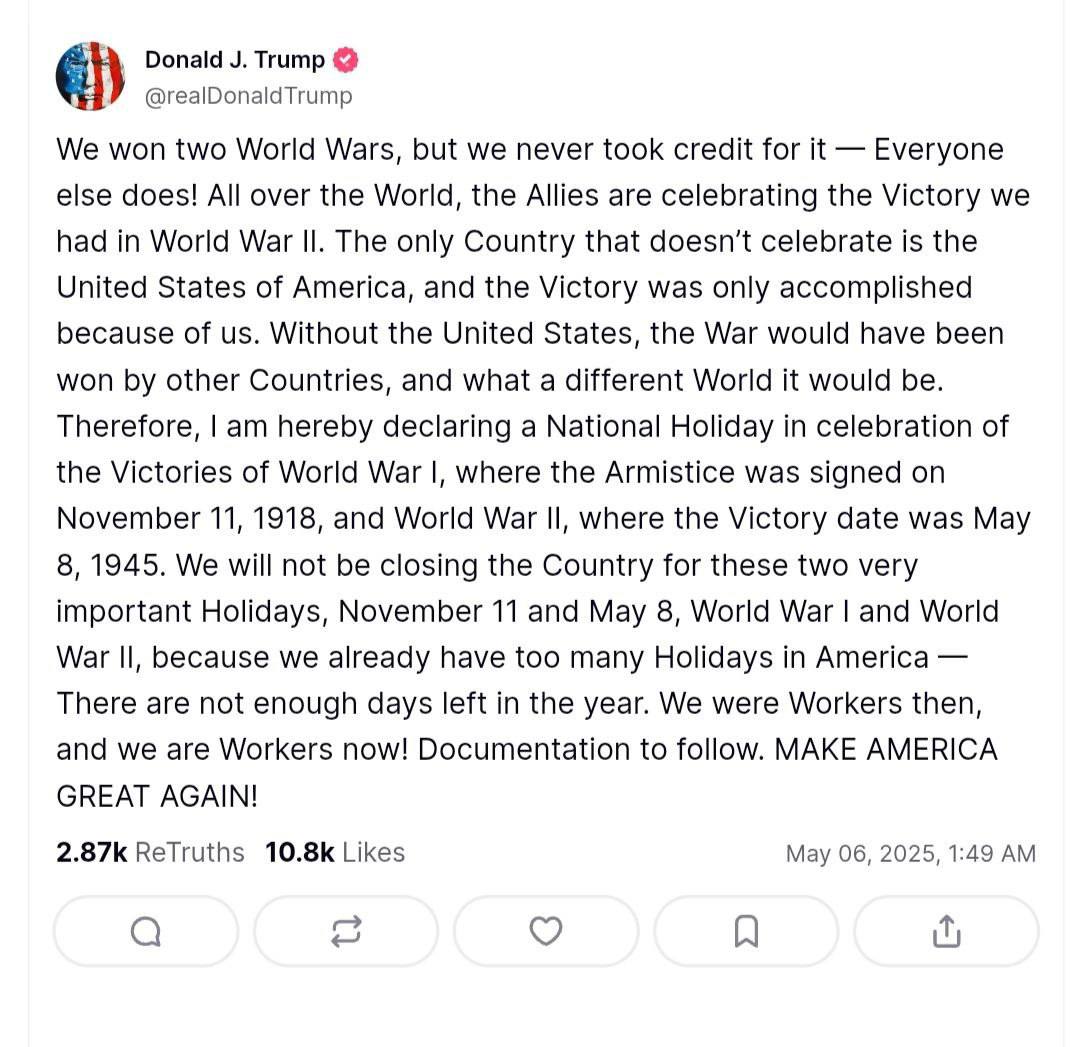The image size is (1080, 1047).
Task: View the 2.87k ReTruths list
Action: 150,852
